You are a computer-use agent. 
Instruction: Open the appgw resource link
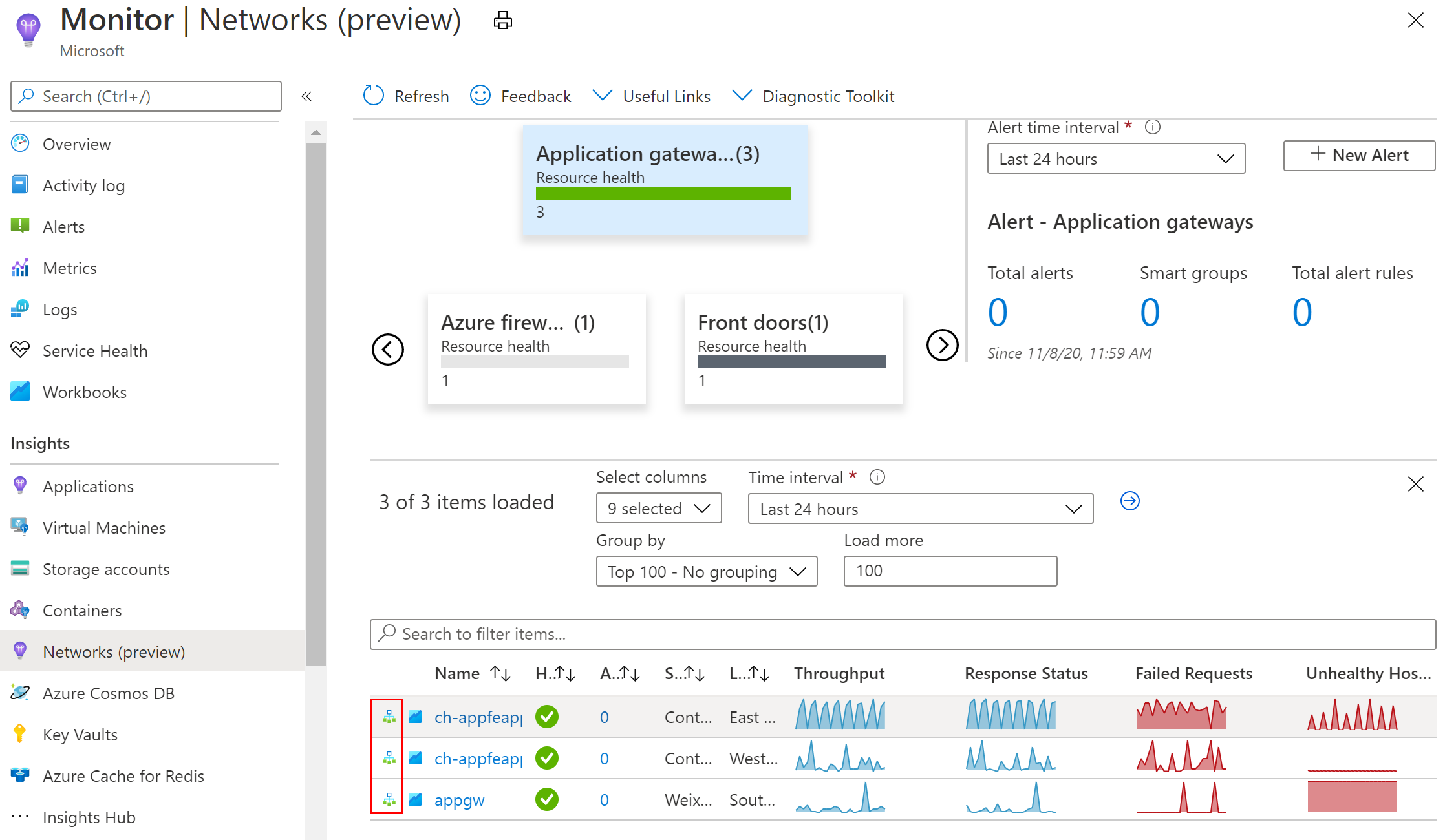(x=459, y=800)
